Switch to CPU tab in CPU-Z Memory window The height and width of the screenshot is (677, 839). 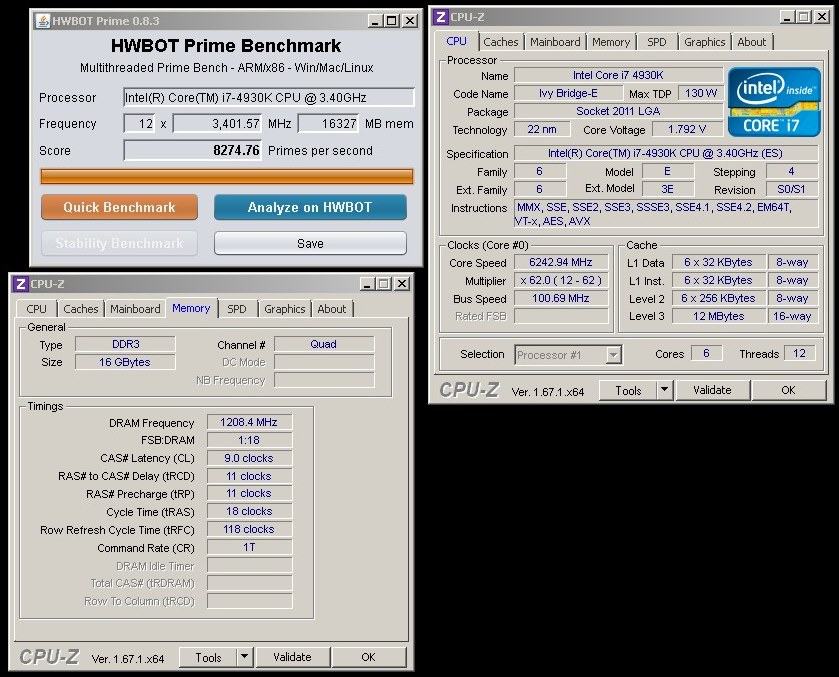tap(36, 309)
